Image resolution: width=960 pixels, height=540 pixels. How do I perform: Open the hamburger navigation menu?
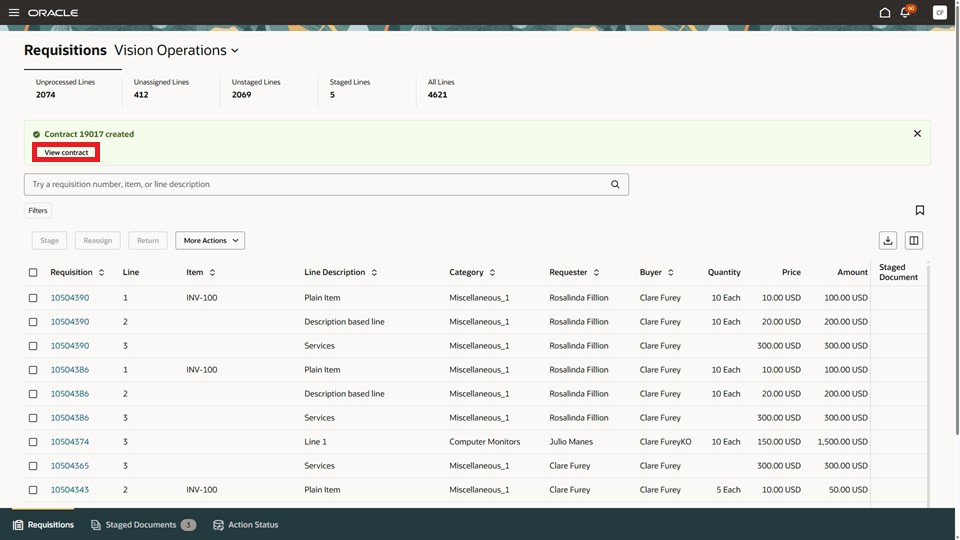[x=13, y=12]
